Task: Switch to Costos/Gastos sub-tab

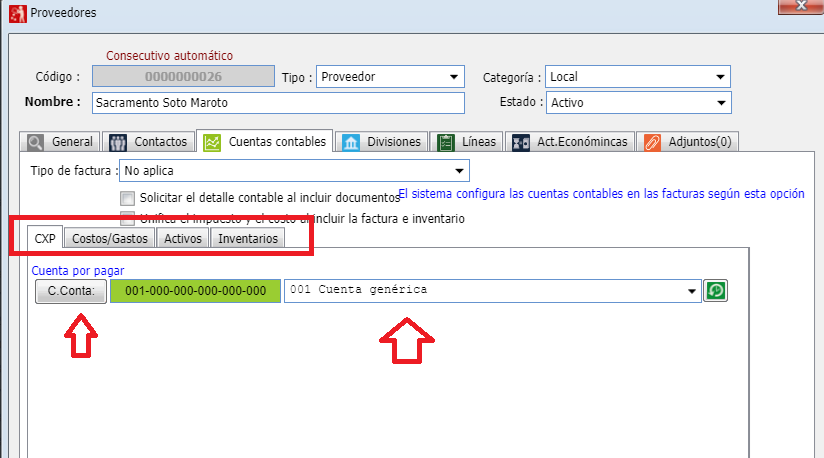Action: pyautogui.click(x=110, y=238)
